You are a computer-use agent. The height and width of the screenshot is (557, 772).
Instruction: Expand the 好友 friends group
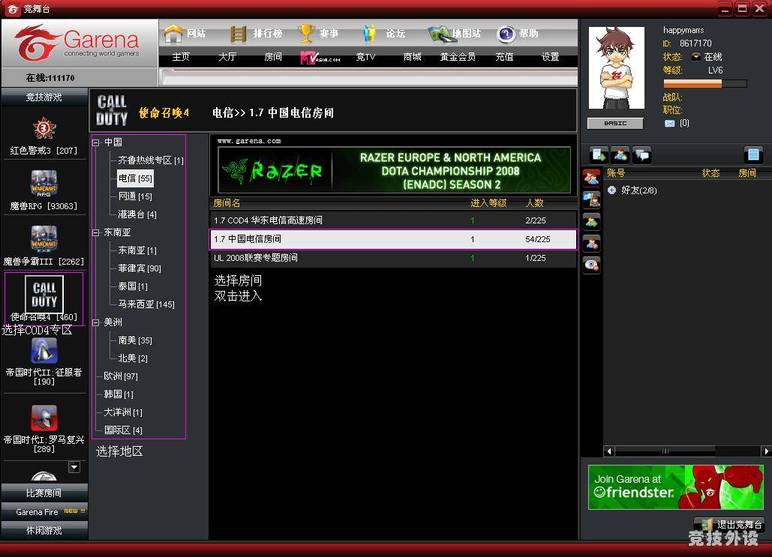(x=611, y=190)
